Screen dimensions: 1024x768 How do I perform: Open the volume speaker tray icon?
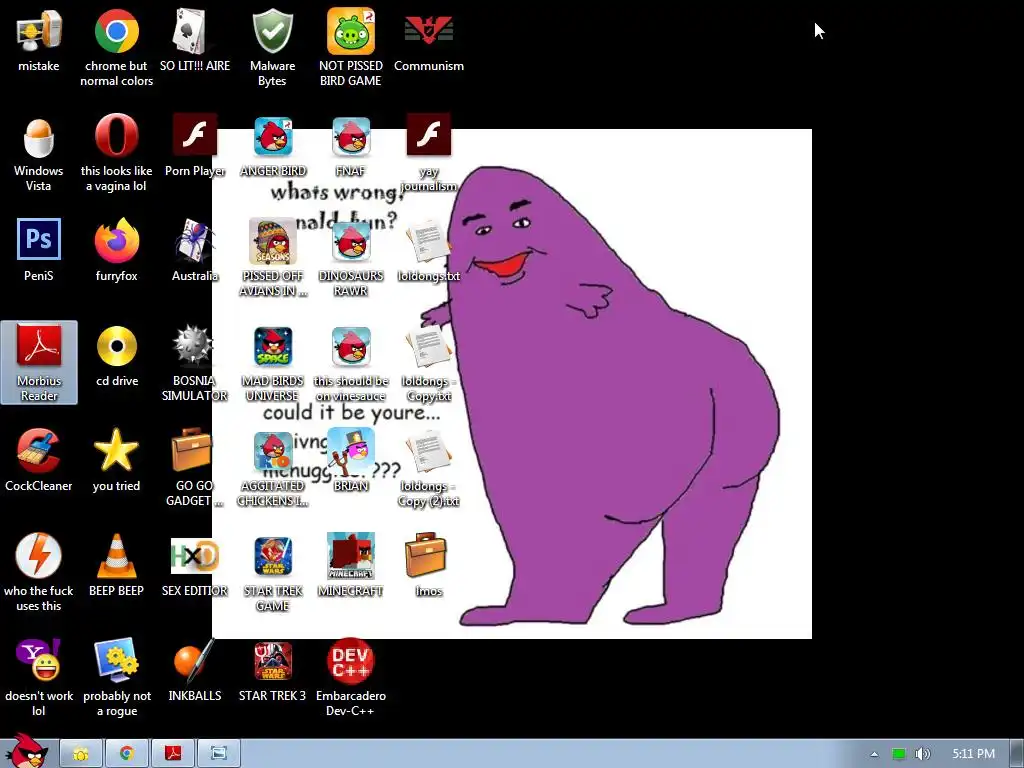(922, 754)
